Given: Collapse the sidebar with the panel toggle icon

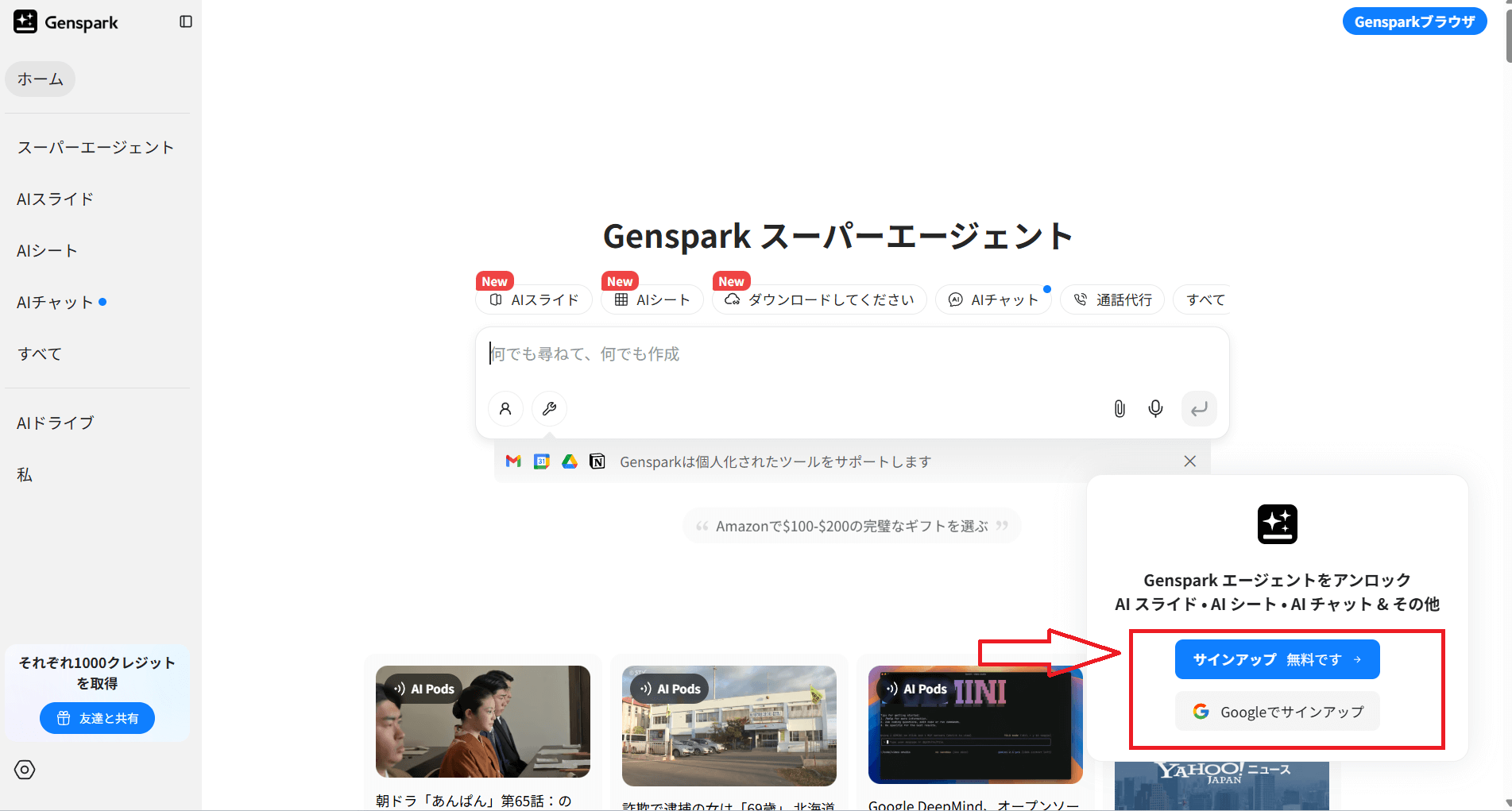Looking at the screenshot, I should click(x=186, y=21).
